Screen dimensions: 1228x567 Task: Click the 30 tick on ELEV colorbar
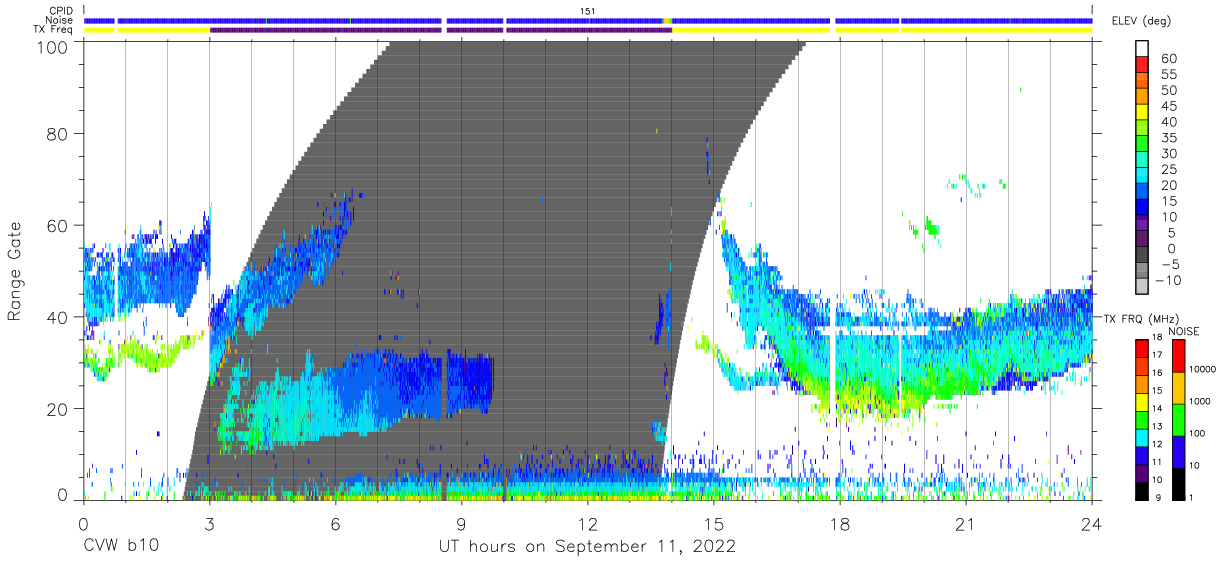pyautogui.click(x=1168, y=153)
